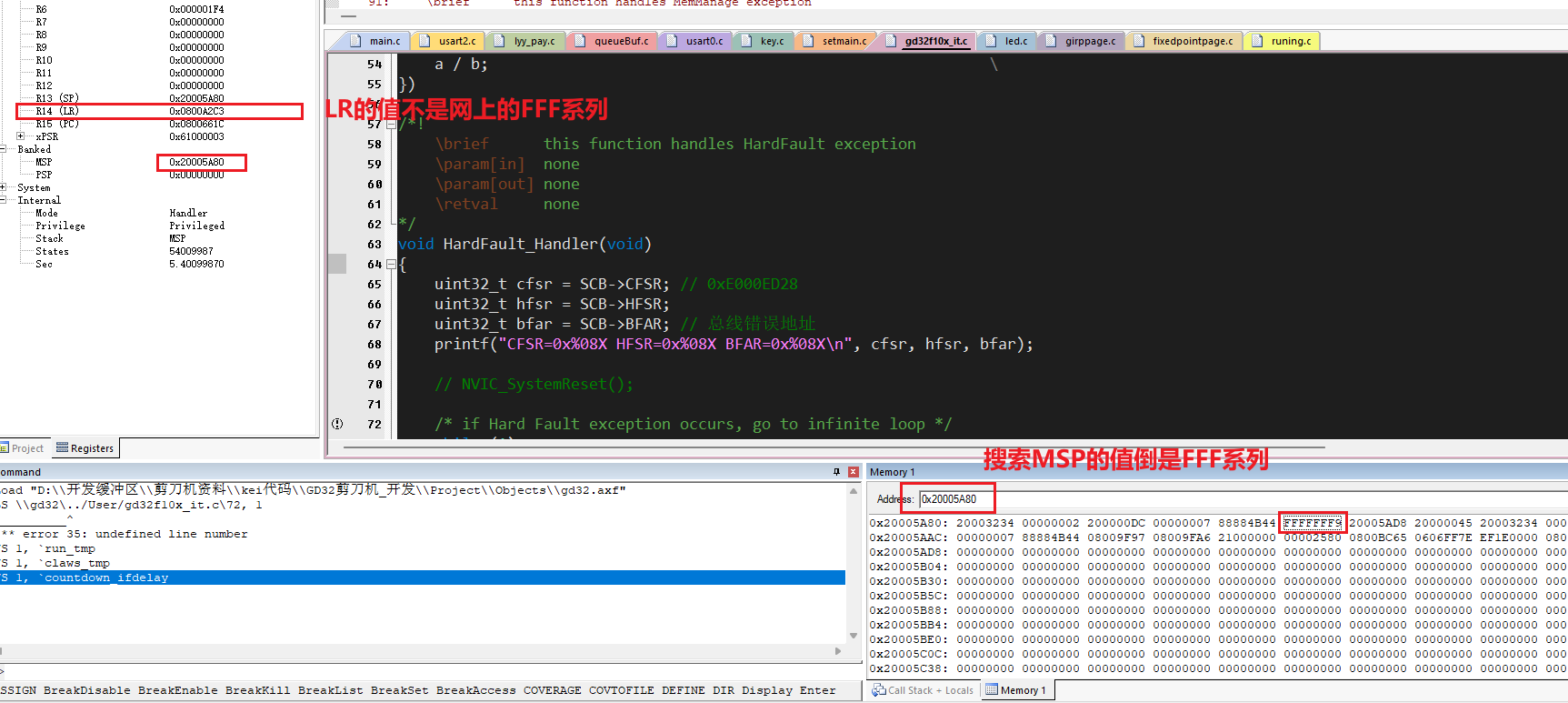Click the file icon on runing.c tab
The image size is (1568, 703).
pyautogui.click(x=1257, y=41)
